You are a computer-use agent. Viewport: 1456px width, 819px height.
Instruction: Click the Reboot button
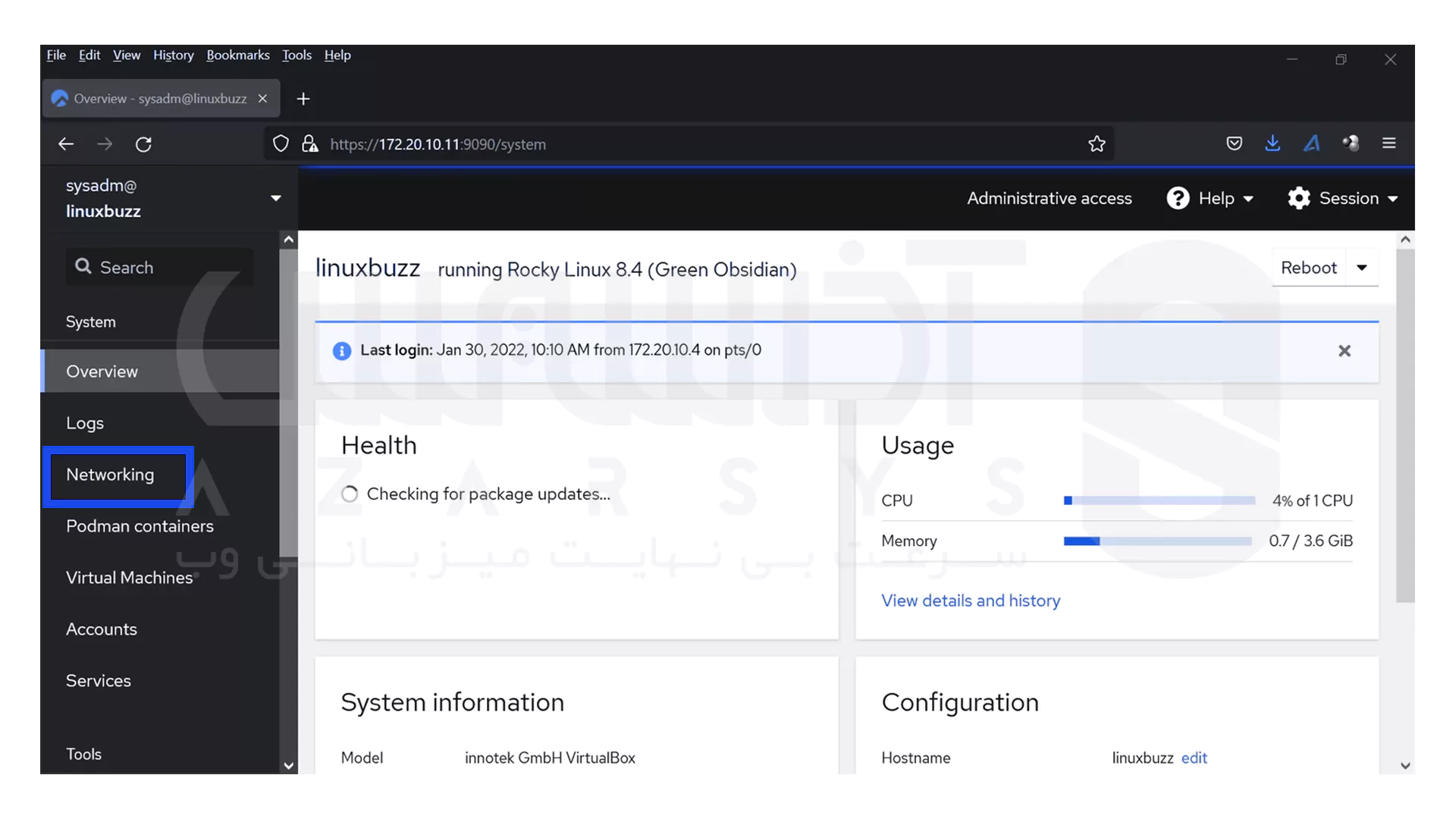tap(1309, 268)
